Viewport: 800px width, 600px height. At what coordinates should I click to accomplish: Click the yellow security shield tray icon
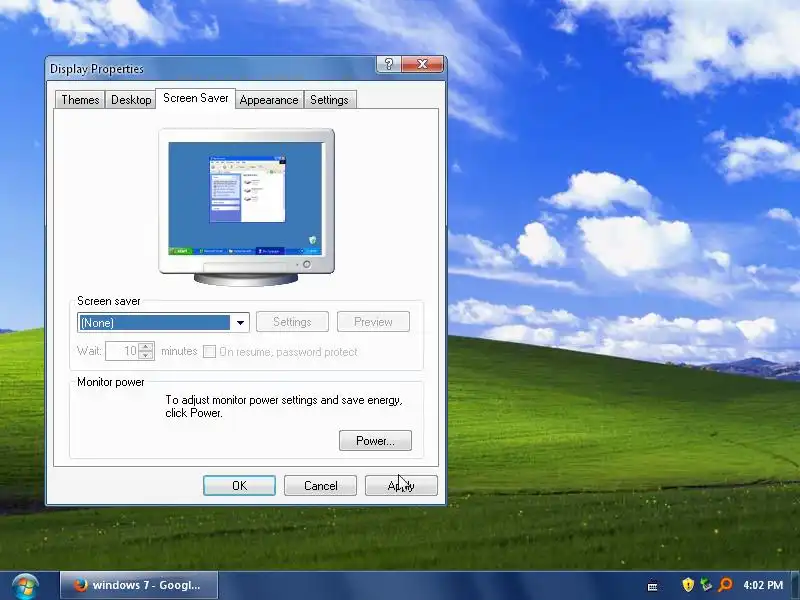688,585
